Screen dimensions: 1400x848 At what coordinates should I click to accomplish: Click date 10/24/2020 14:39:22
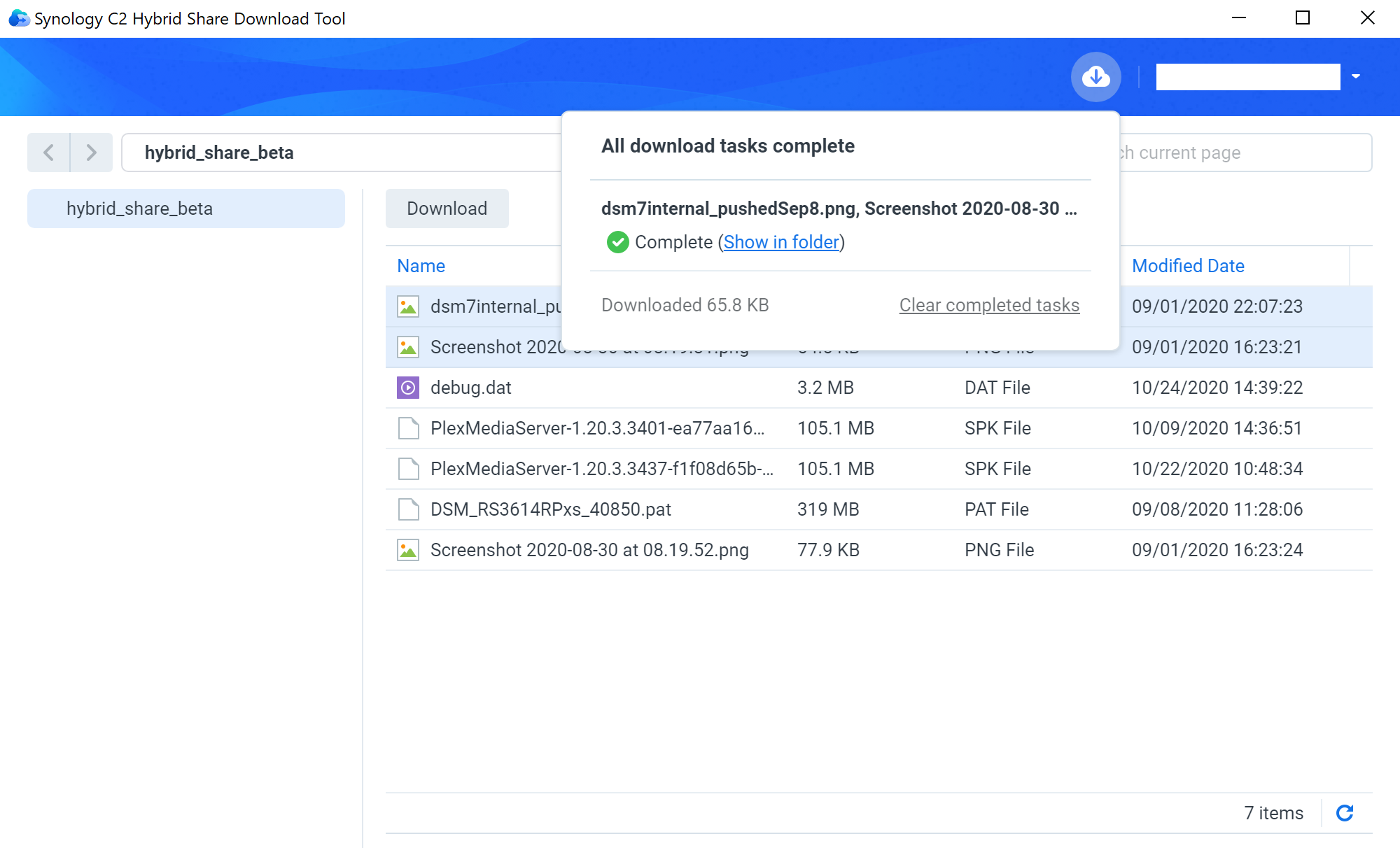[1217, 388]
